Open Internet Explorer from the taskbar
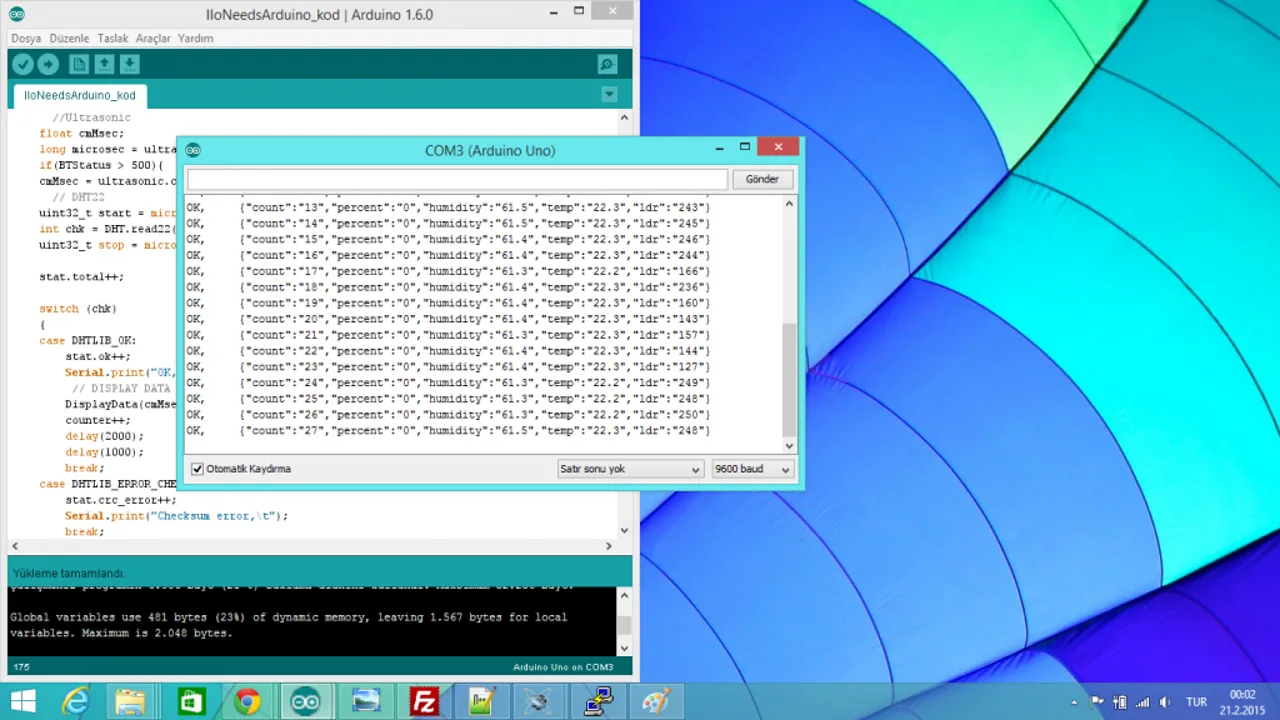 click(x=75, y=701)
